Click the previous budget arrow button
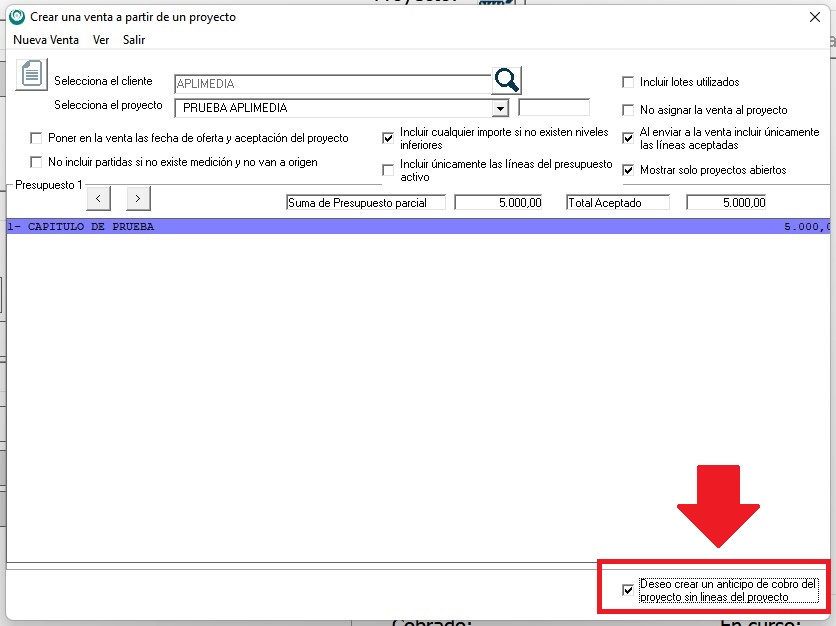Screen dimensions: 836x626 point(98,198)
